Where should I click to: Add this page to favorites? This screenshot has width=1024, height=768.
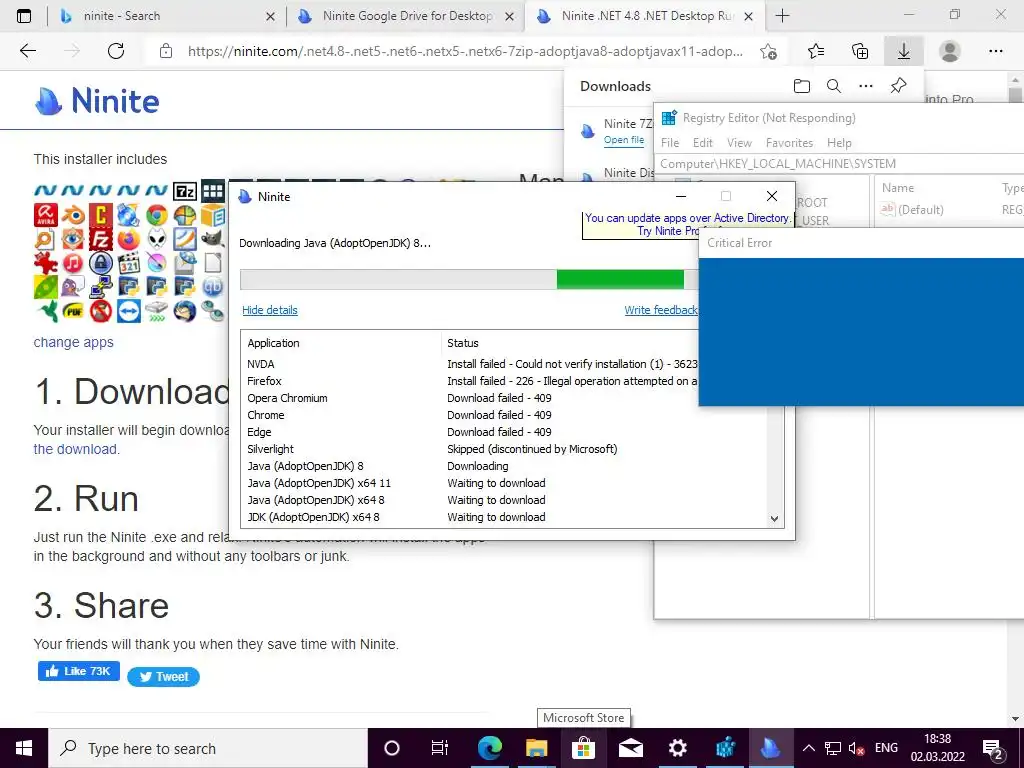pos(769,51)
